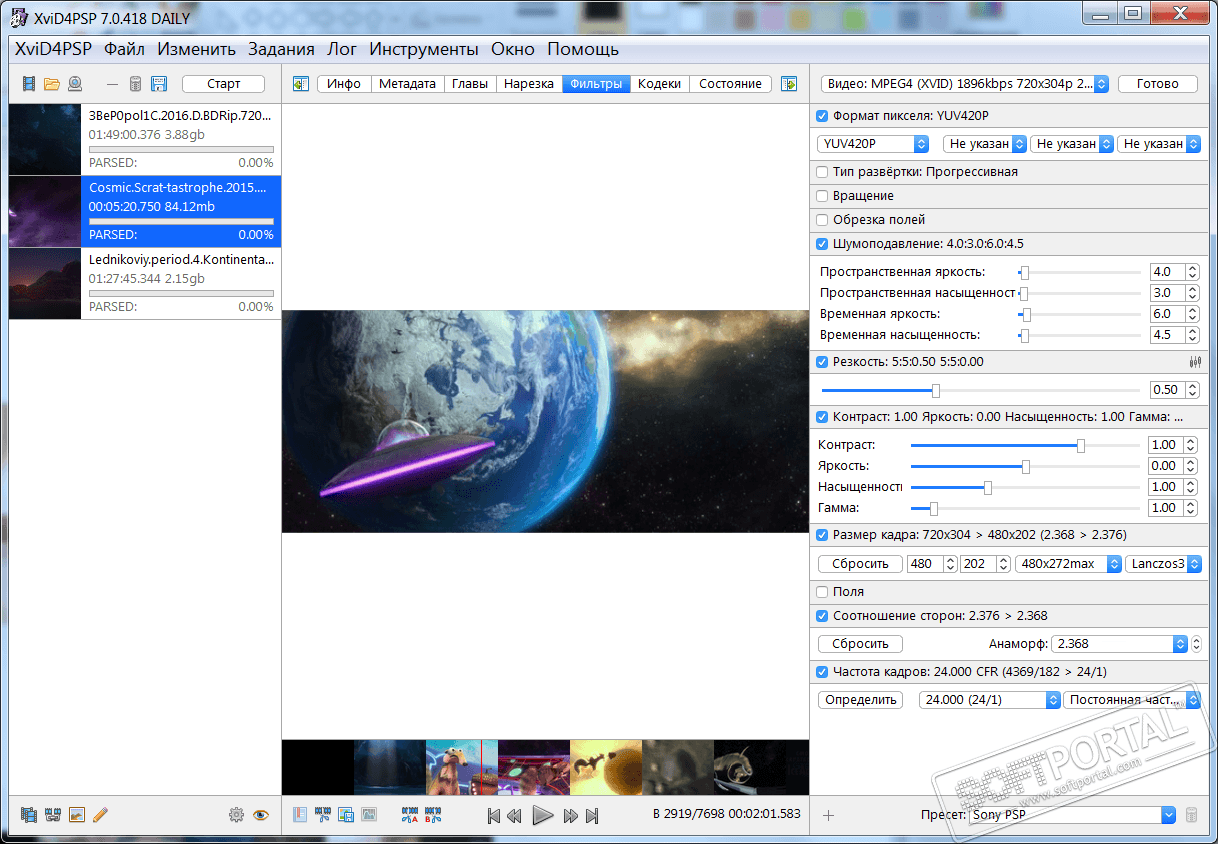
Task: Click the minus remove-task icon
Action: 112,84
